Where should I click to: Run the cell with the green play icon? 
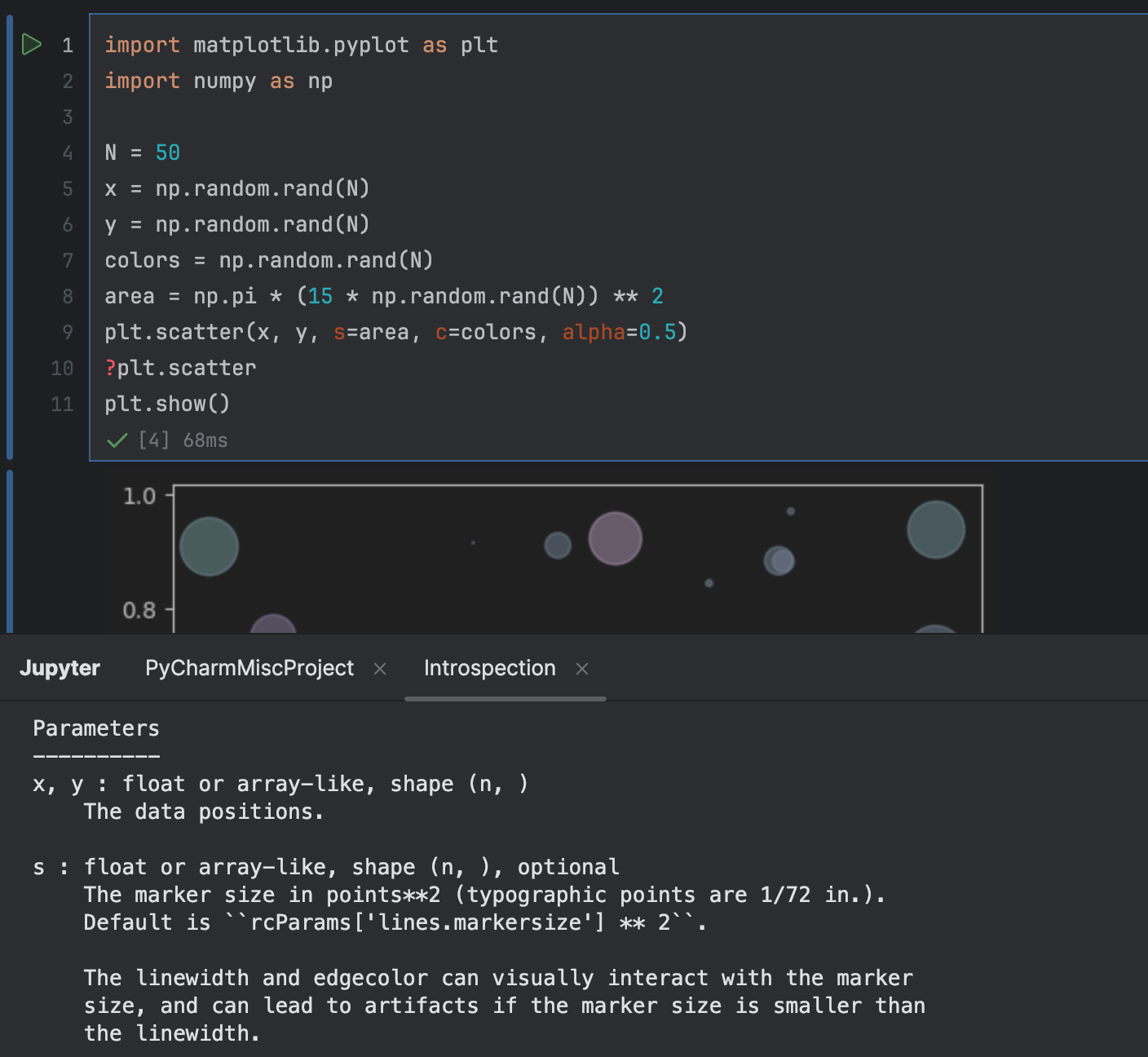click(33, 45)
